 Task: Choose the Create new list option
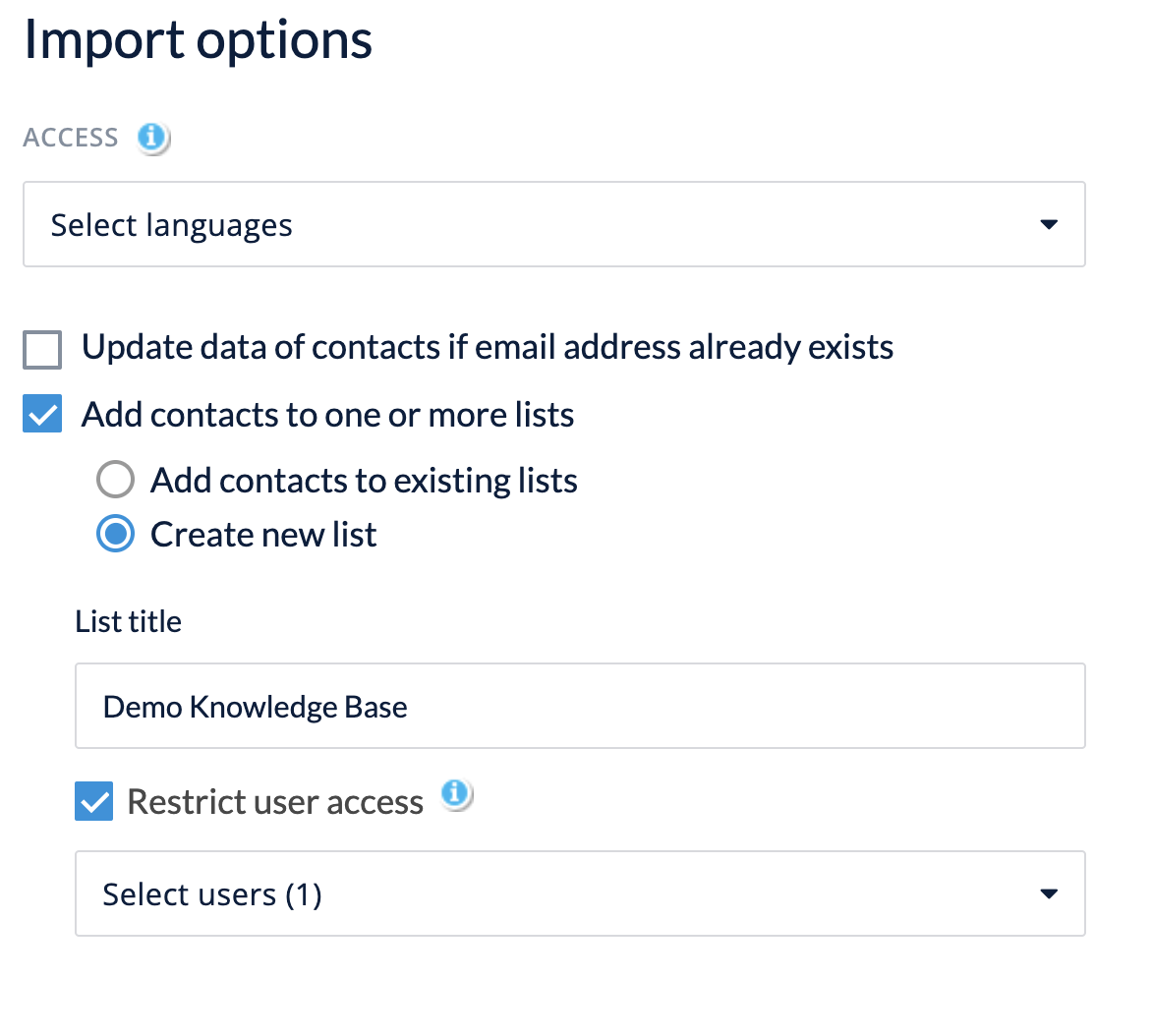pyautogui.click(x=115, y=534)
